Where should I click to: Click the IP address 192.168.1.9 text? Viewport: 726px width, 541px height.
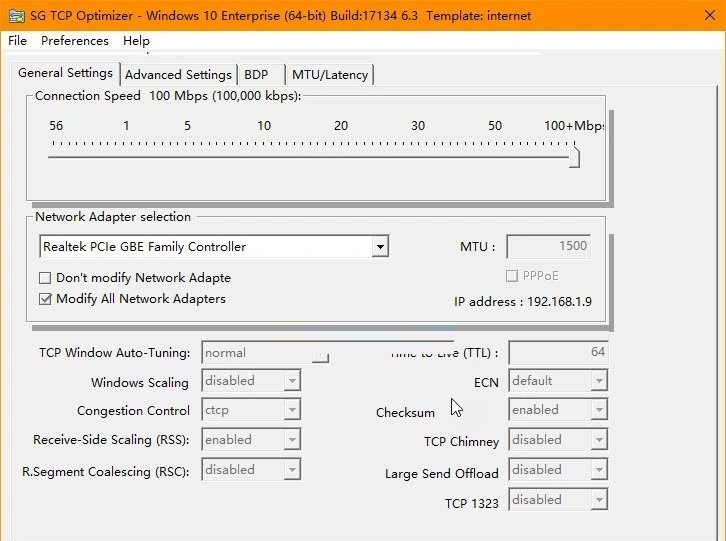point(523,302)
